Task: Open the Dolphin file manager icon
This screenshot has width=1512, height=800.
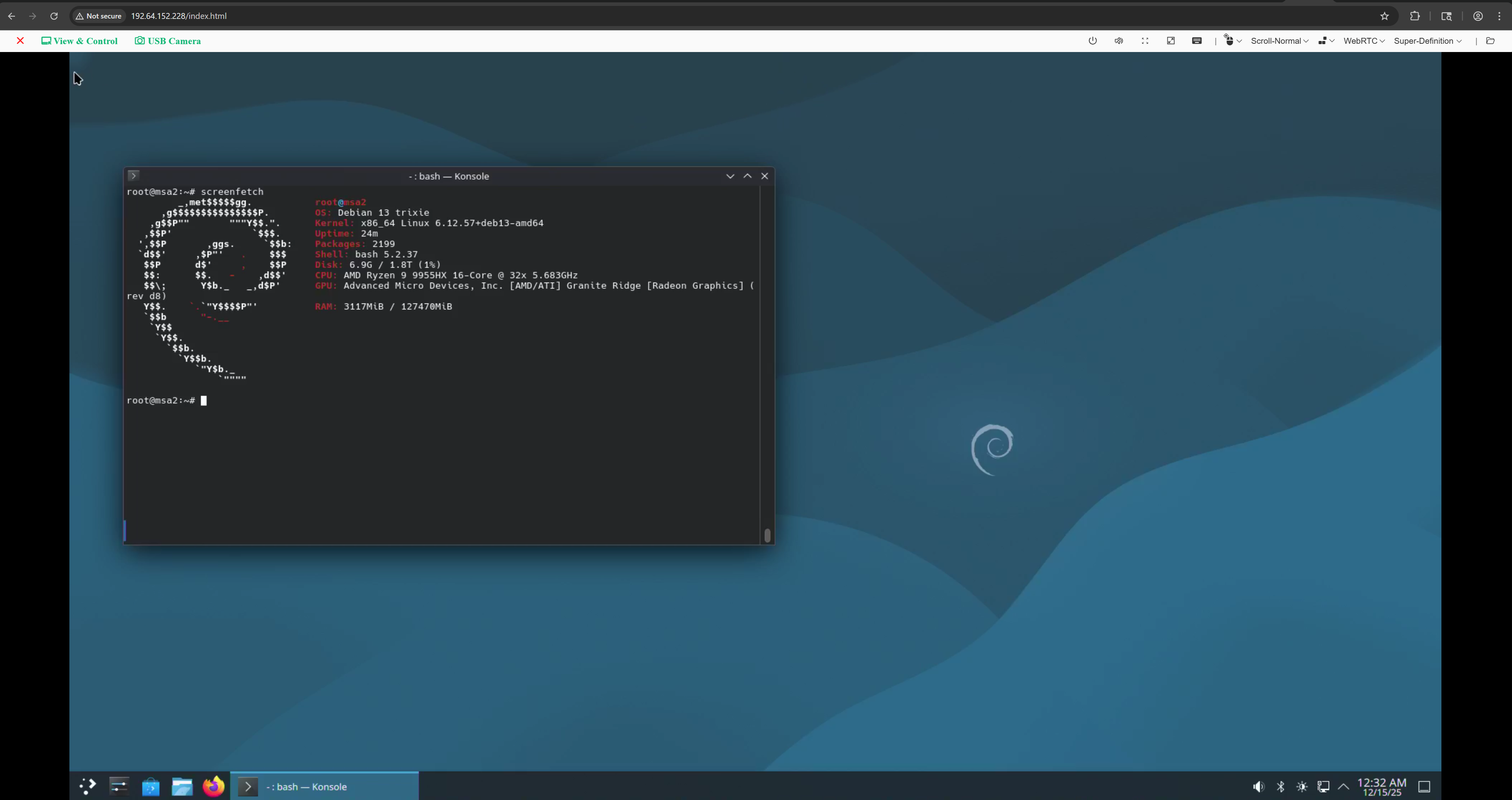Action: [x=182, y=787]
